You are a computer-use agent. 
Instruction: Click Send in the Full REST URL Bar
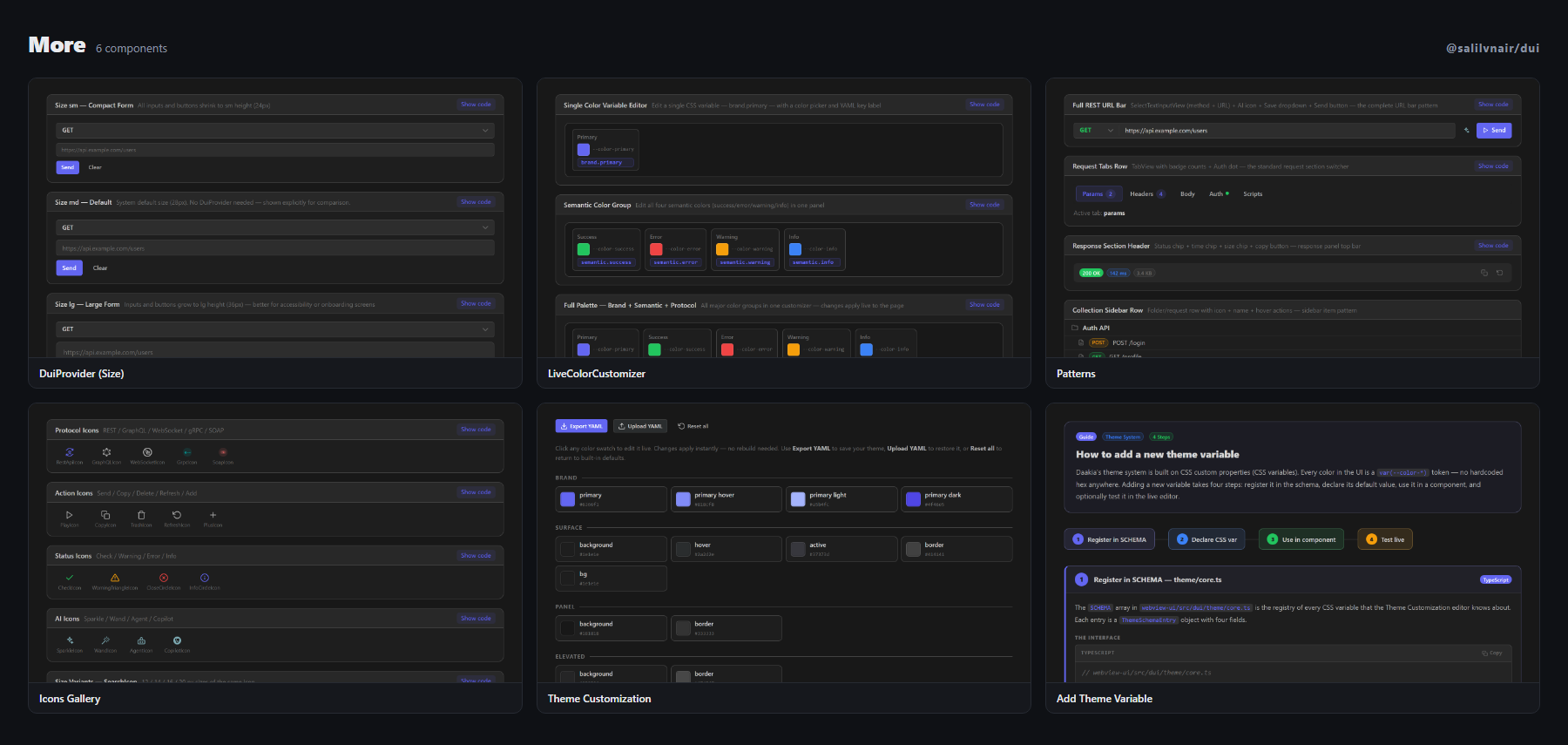(1494, 131)
